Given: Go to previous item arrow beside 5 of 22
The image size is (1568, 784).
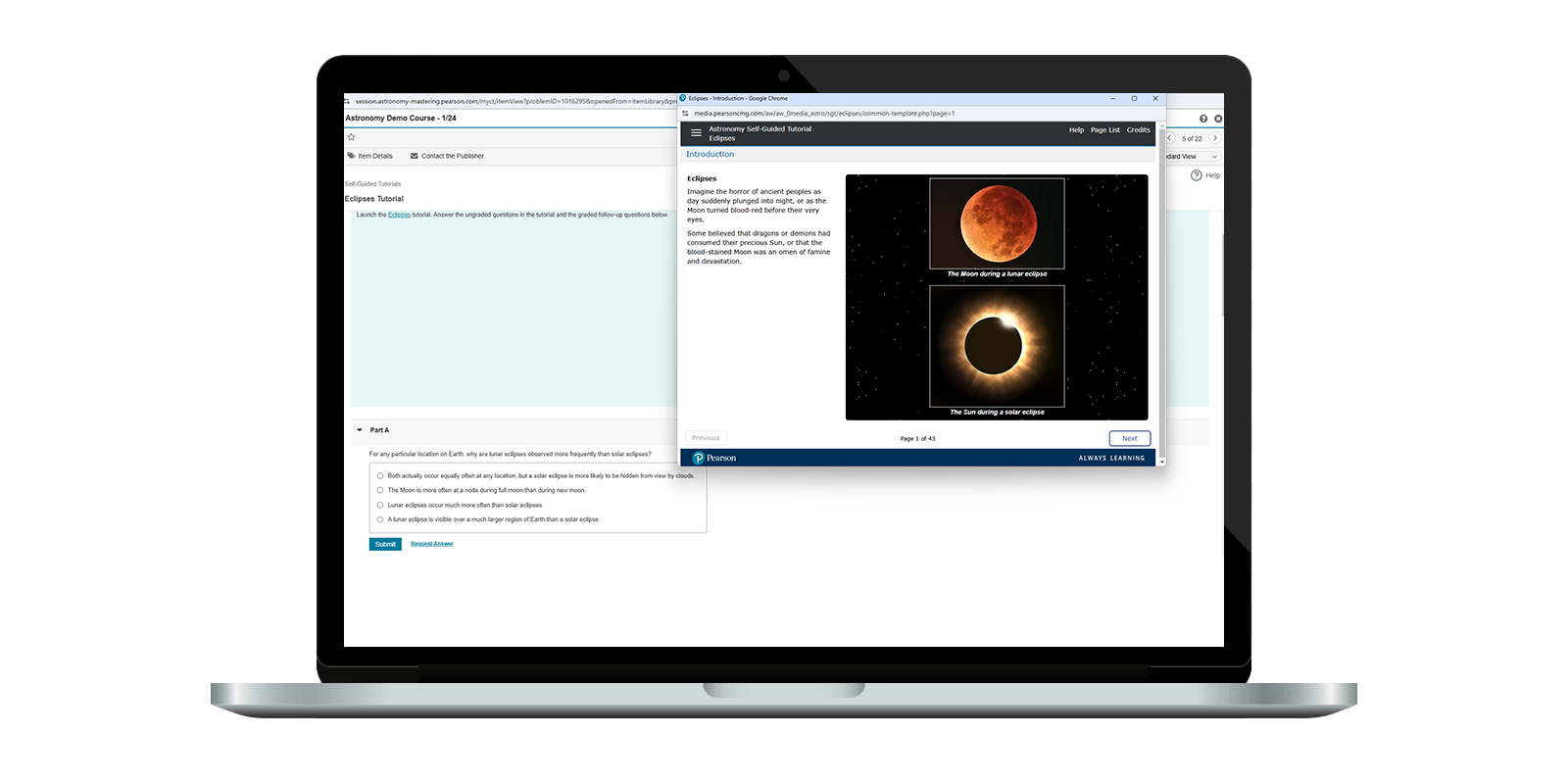Looking at the screenshot, I should coord(1169,138).
